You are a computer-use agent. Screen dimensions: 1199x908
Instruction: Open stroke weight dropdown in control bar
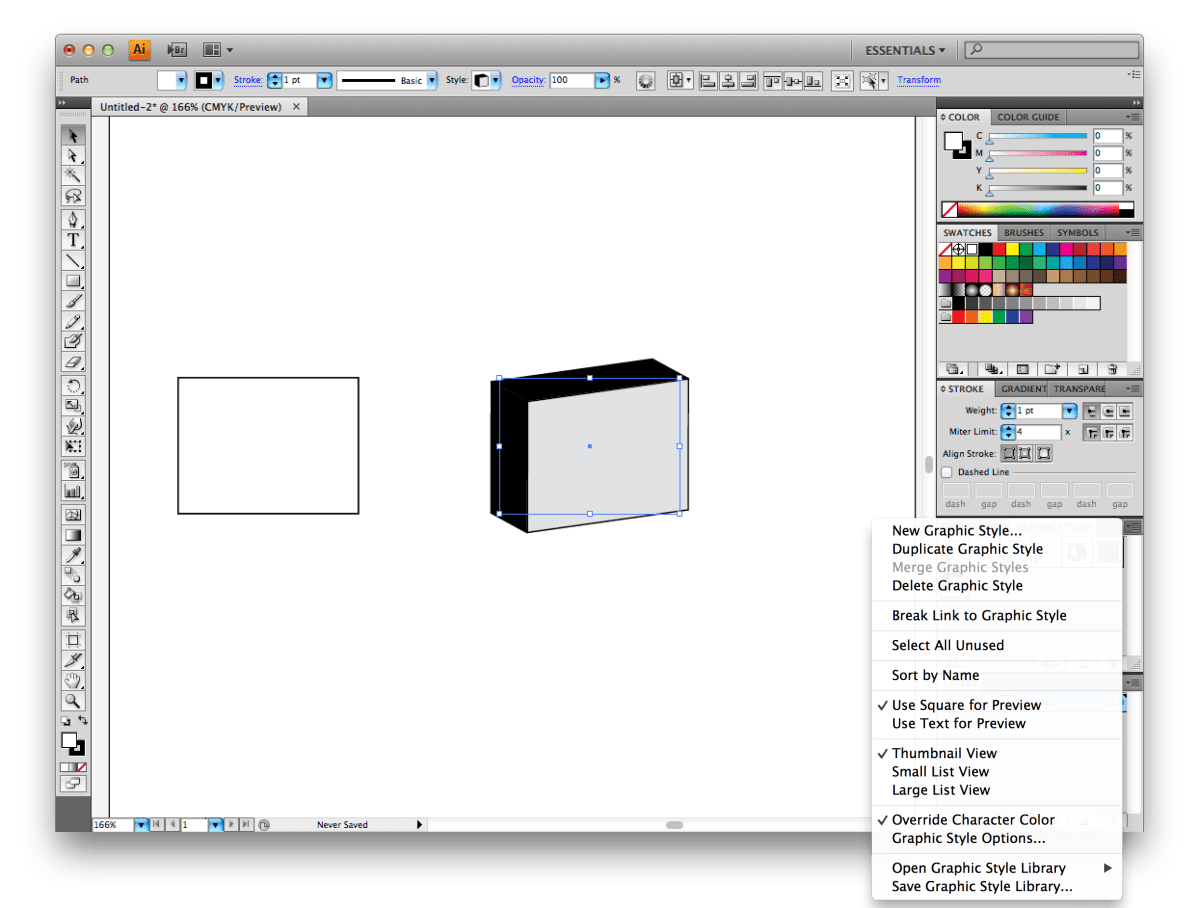pyautogui.click(x=324, y=80)
